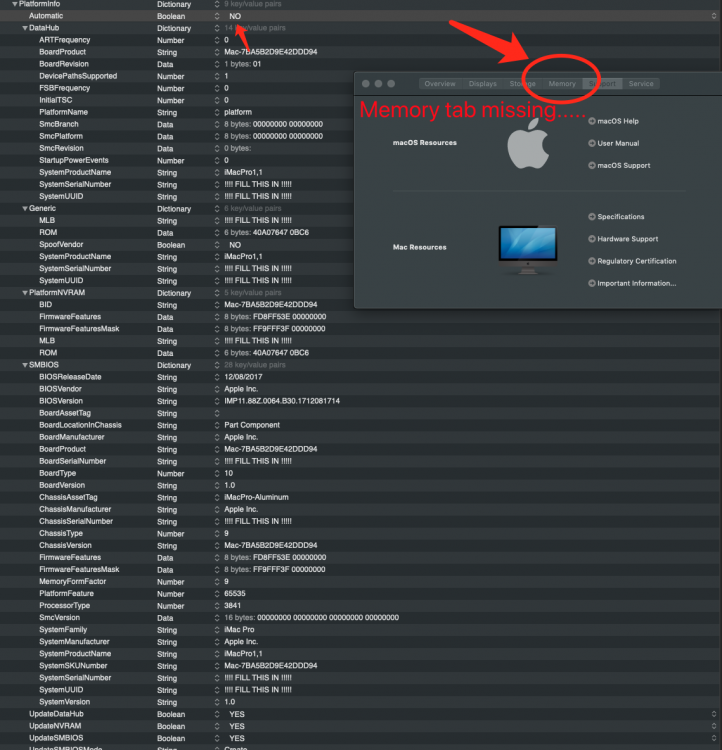Open the Storage tab in About This Mac
Image resolution: width=722 pixels, height=750 pixels.
pos(522,84)
